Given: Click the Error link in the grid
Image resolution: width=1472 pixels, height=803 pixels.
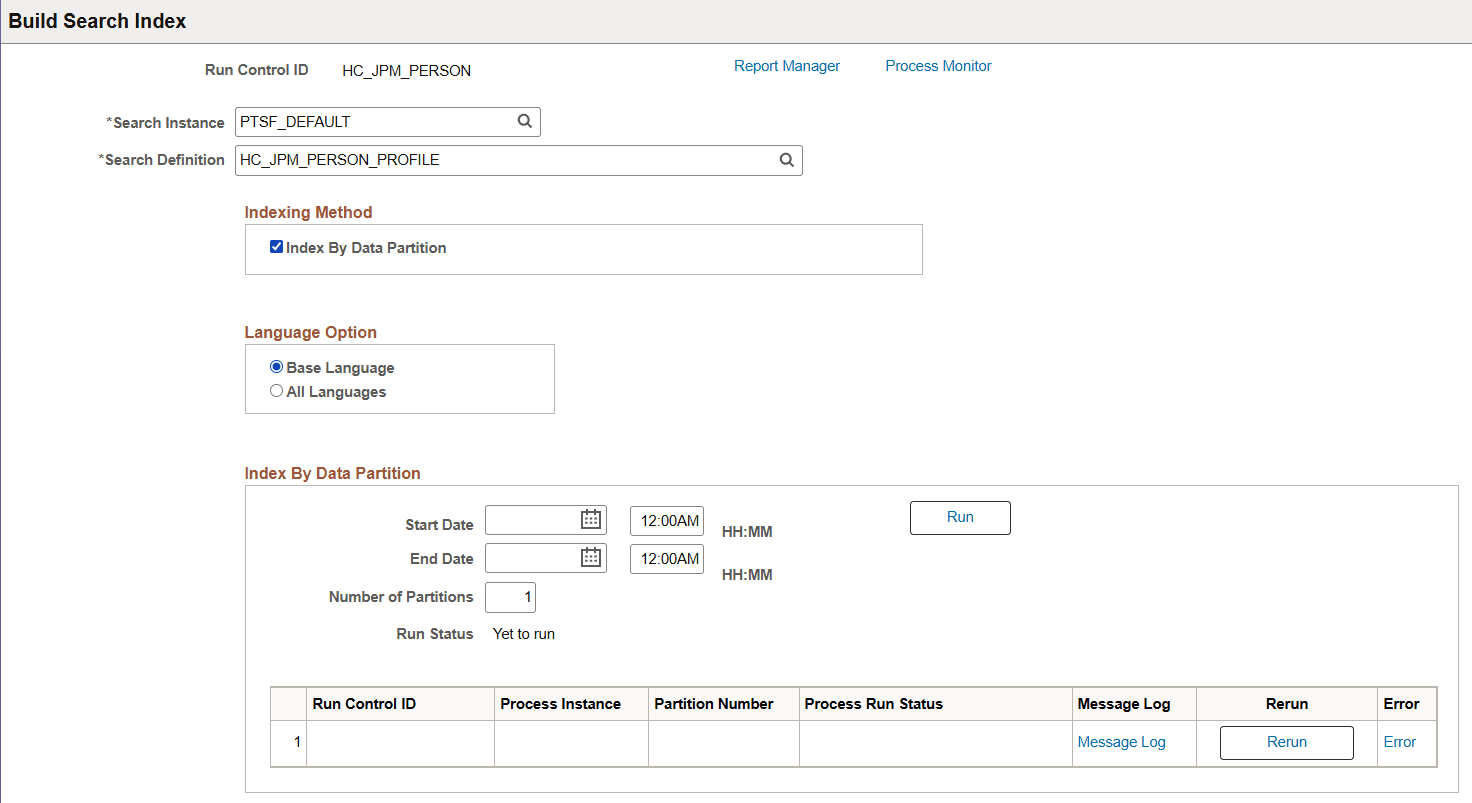Looking at the screenshot, I should click(x=1399, y=741).
